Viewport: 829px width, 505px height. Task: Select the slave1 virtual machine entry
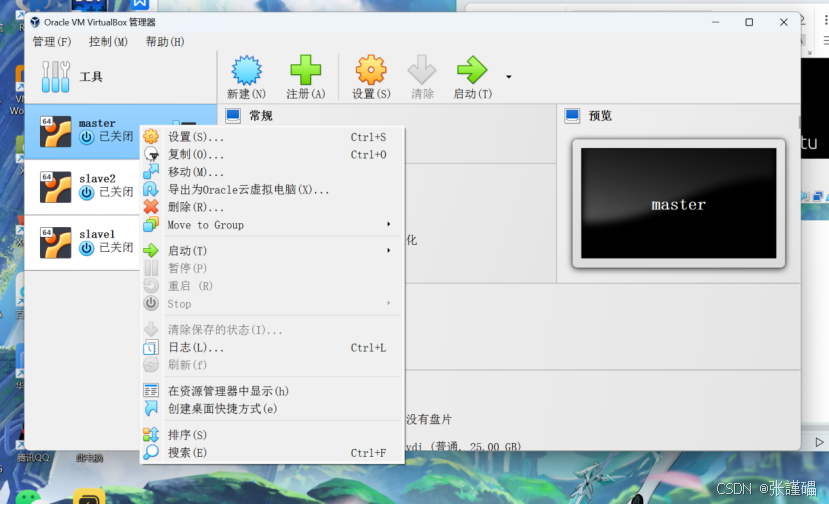(x=82, y=243)
